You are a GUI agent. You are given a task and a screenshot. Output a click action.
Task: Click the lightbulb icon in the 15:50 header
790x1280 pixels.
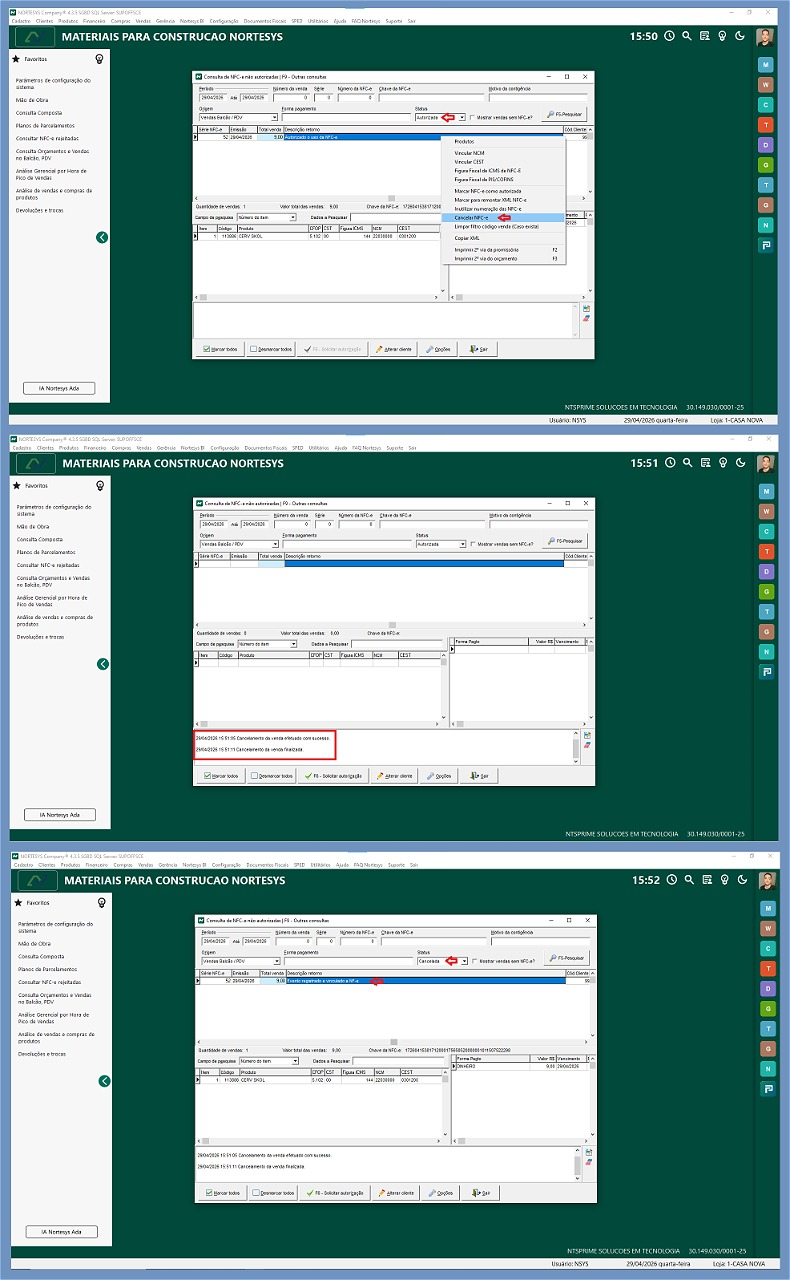(722, 36)
